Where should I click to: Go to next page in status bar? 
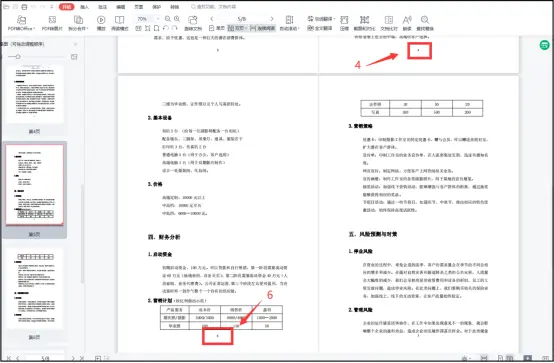tap(73, 358)
